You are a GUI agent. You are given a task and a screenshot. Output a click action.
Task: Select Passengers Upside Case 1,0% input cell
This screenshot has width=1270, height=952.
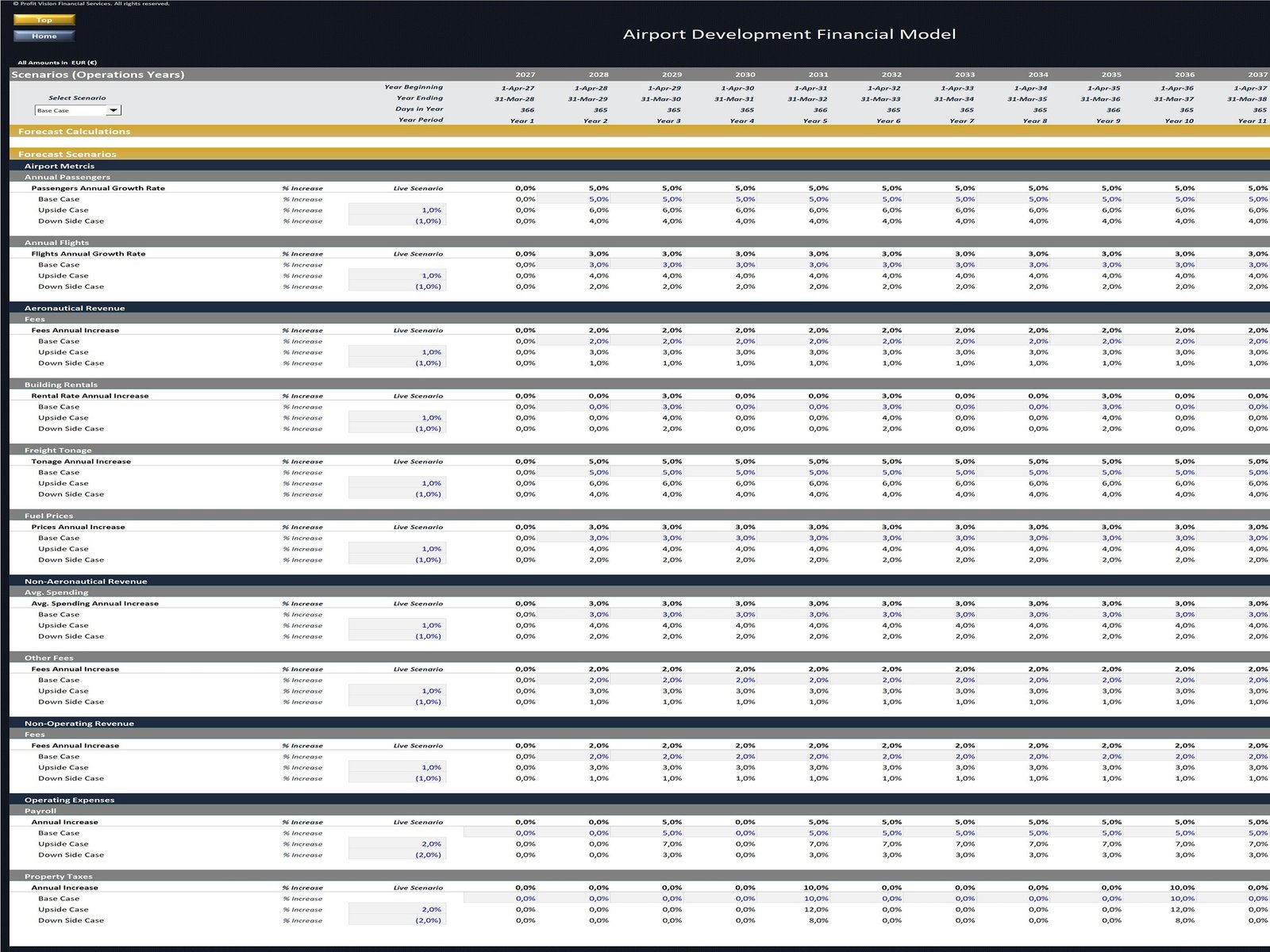click(x=398, y=210)
